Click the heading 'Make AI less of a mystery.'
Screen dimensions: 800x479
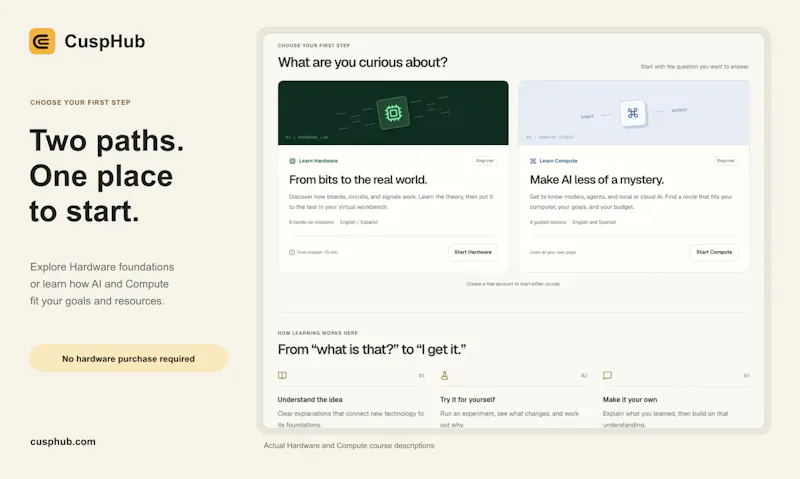[597, 180]
